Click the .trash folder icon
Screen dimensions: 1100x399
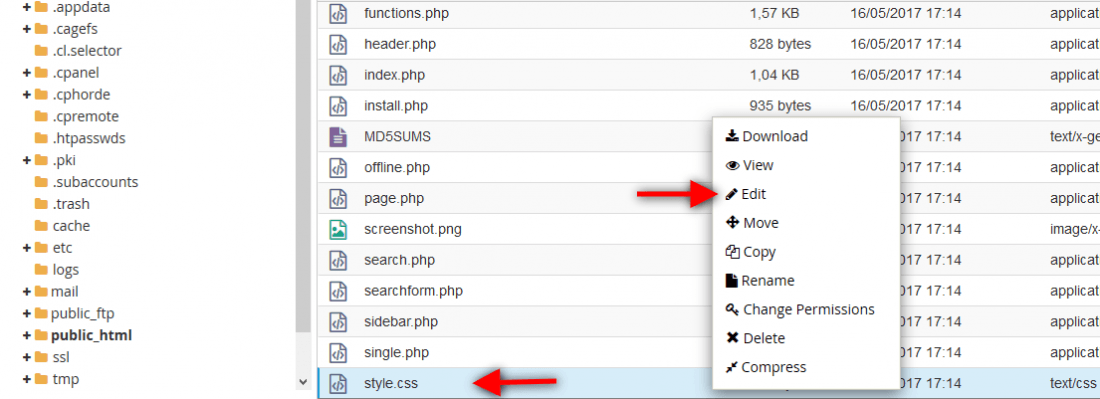tap(41, 204)
